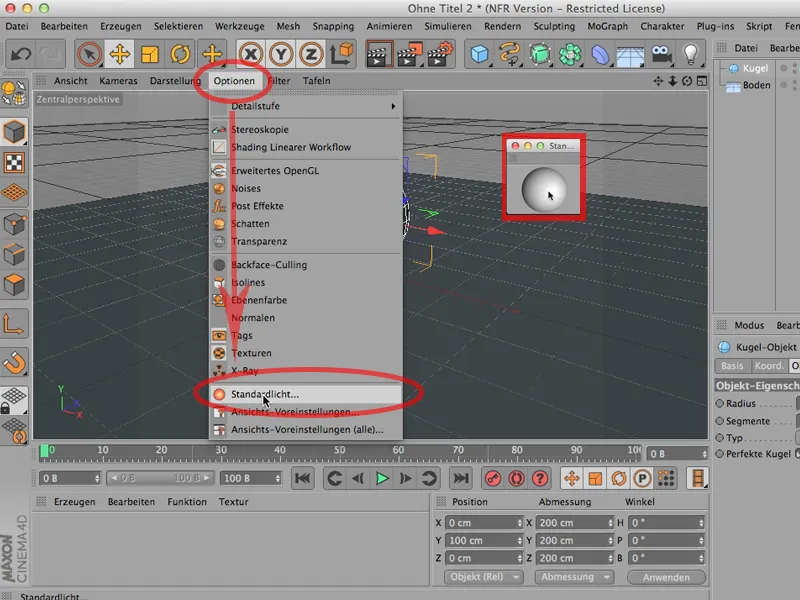Screen dimensions: 800x600
Task: Toggle Isolines display option
Action: [x=306, y=282]
